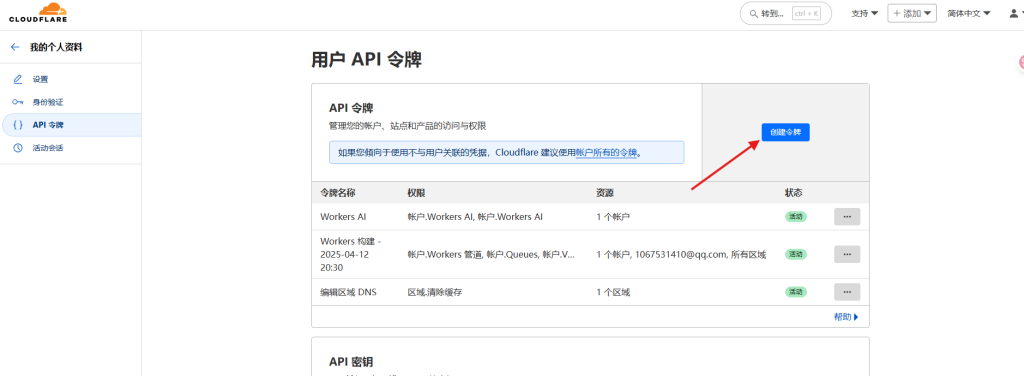The image size is (1024, 376).
Task: Click the braces icon for API 令牌
Action: (18, 125)
